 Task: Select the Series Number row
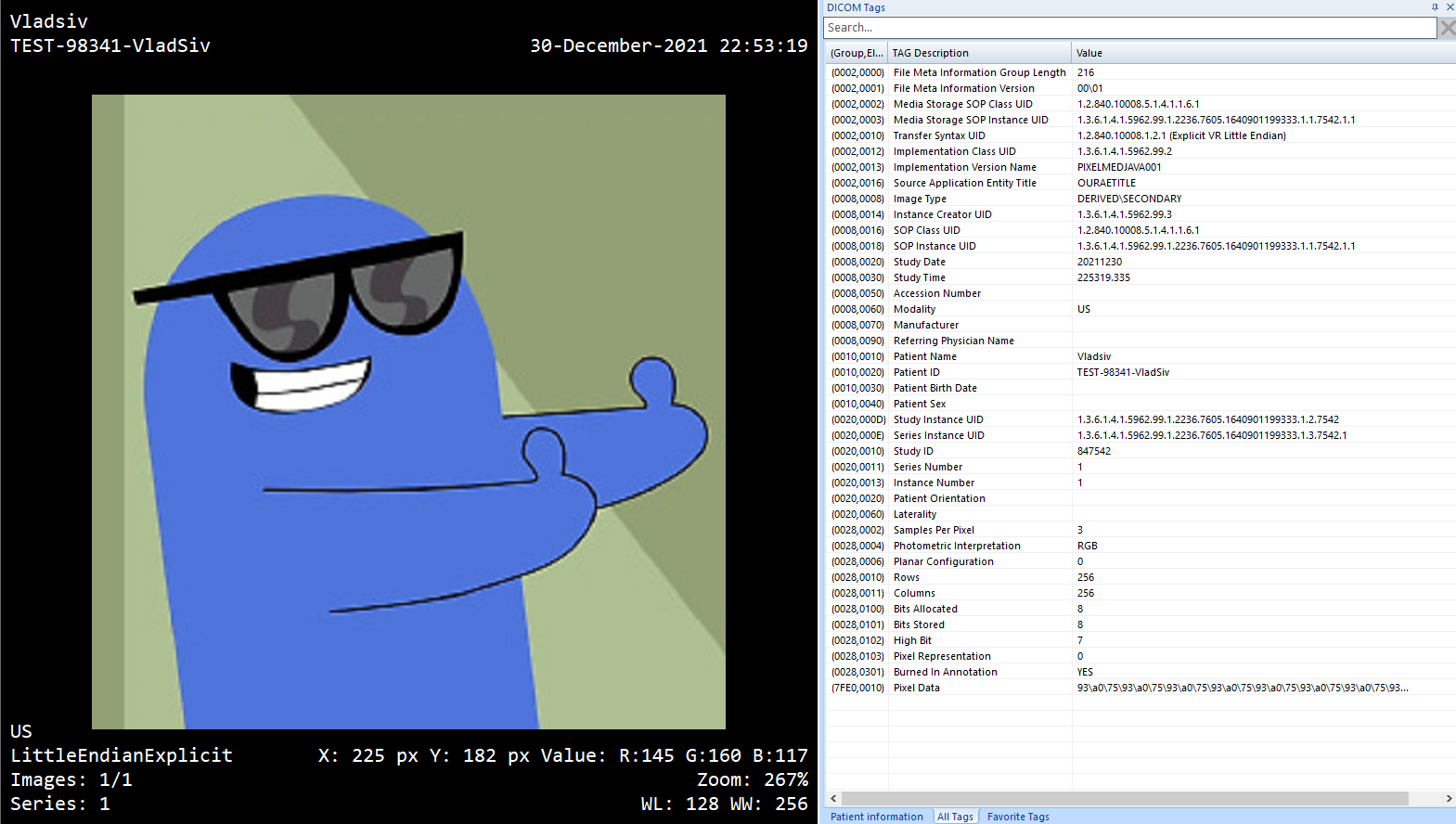pos(1140,467)
